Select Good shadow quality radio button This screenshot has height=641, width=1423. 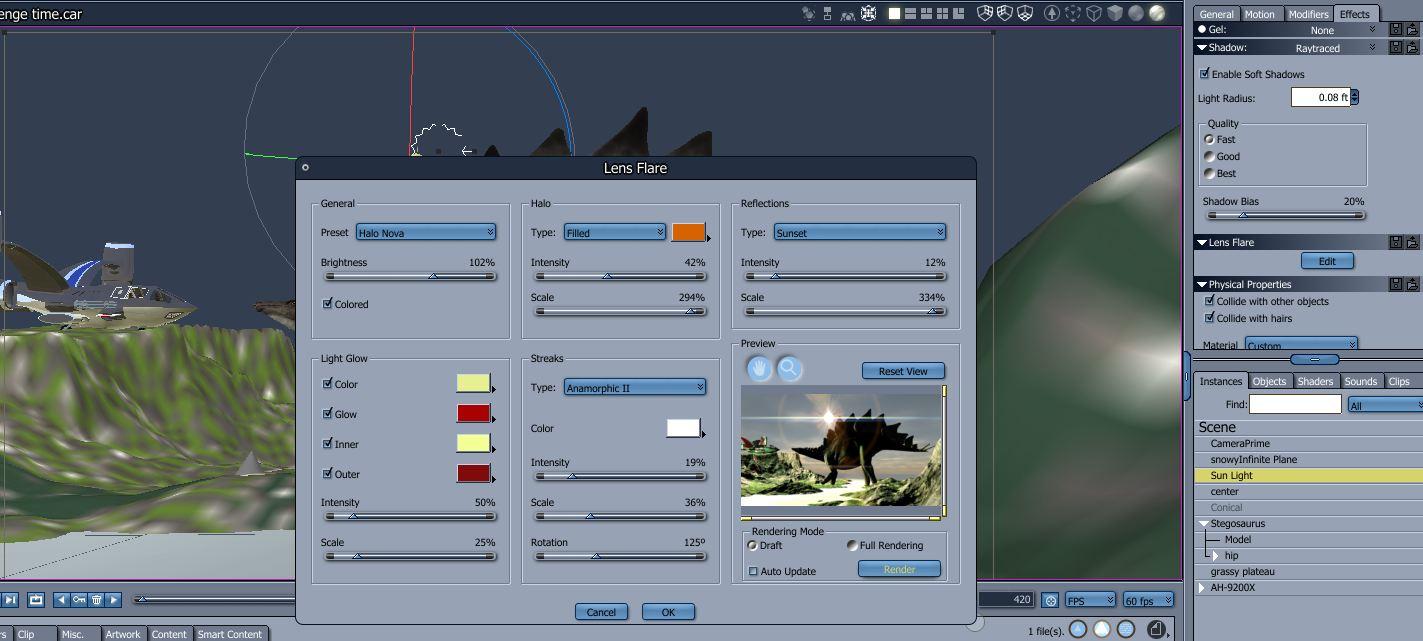coord(1209,156)
